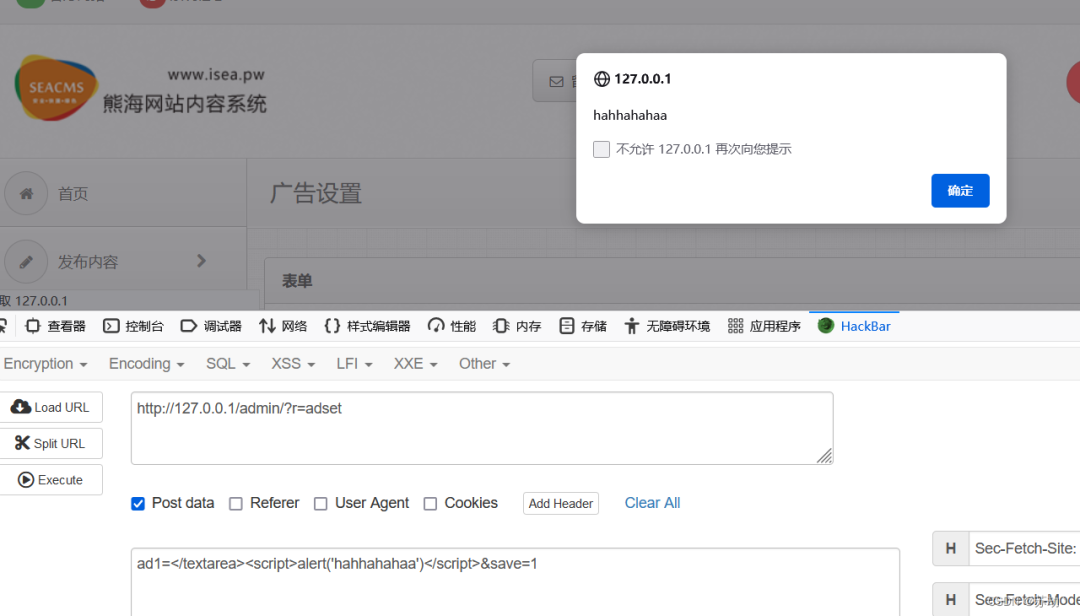Enable the Referer checkbox
Viewport: 1080px width, 616px height.
[236, 504]
